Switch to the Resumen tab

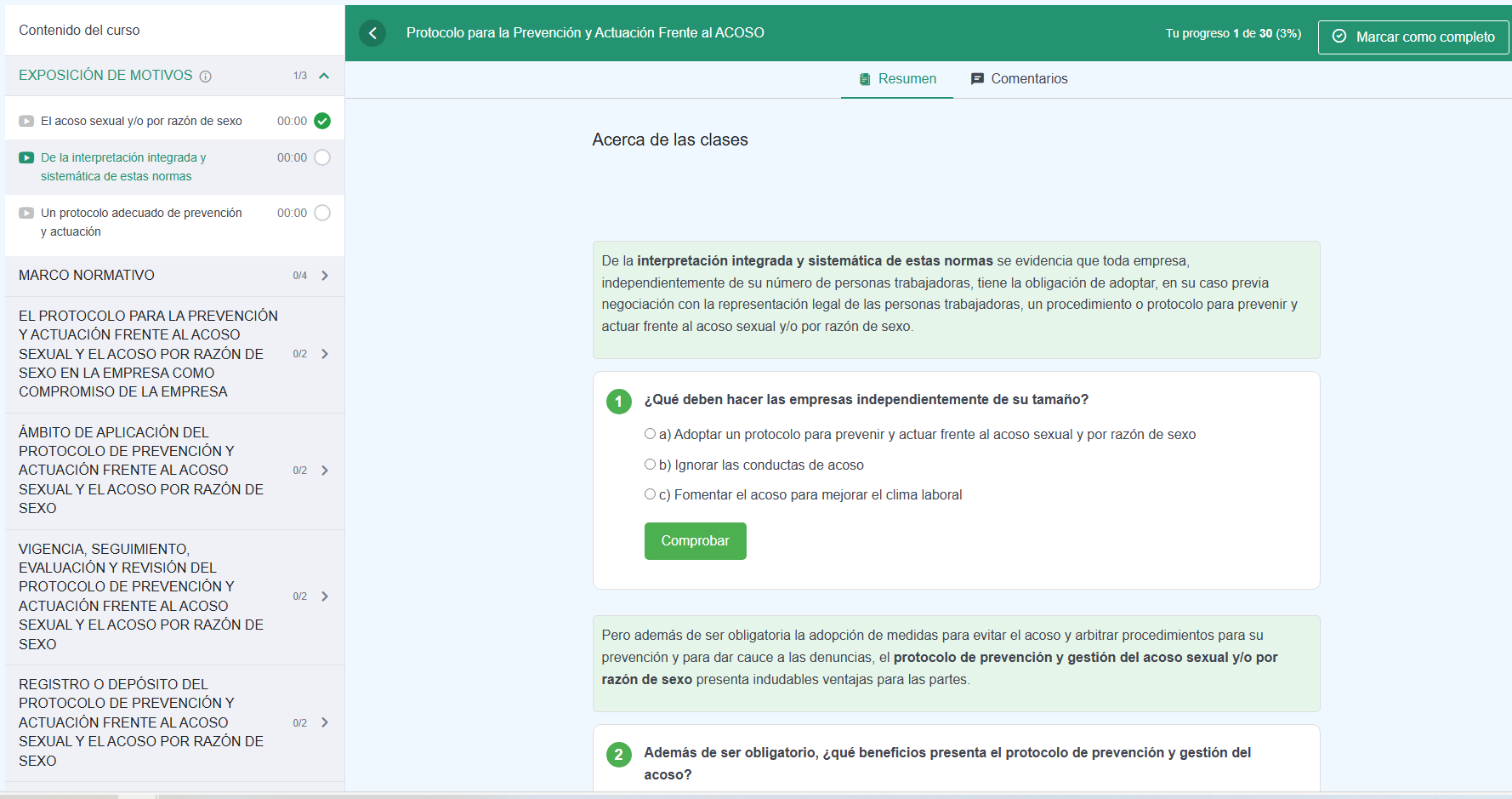point(897,79)
